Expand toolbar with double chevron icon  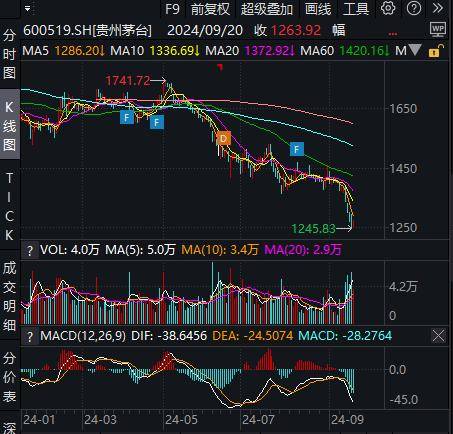click(437, 8)
